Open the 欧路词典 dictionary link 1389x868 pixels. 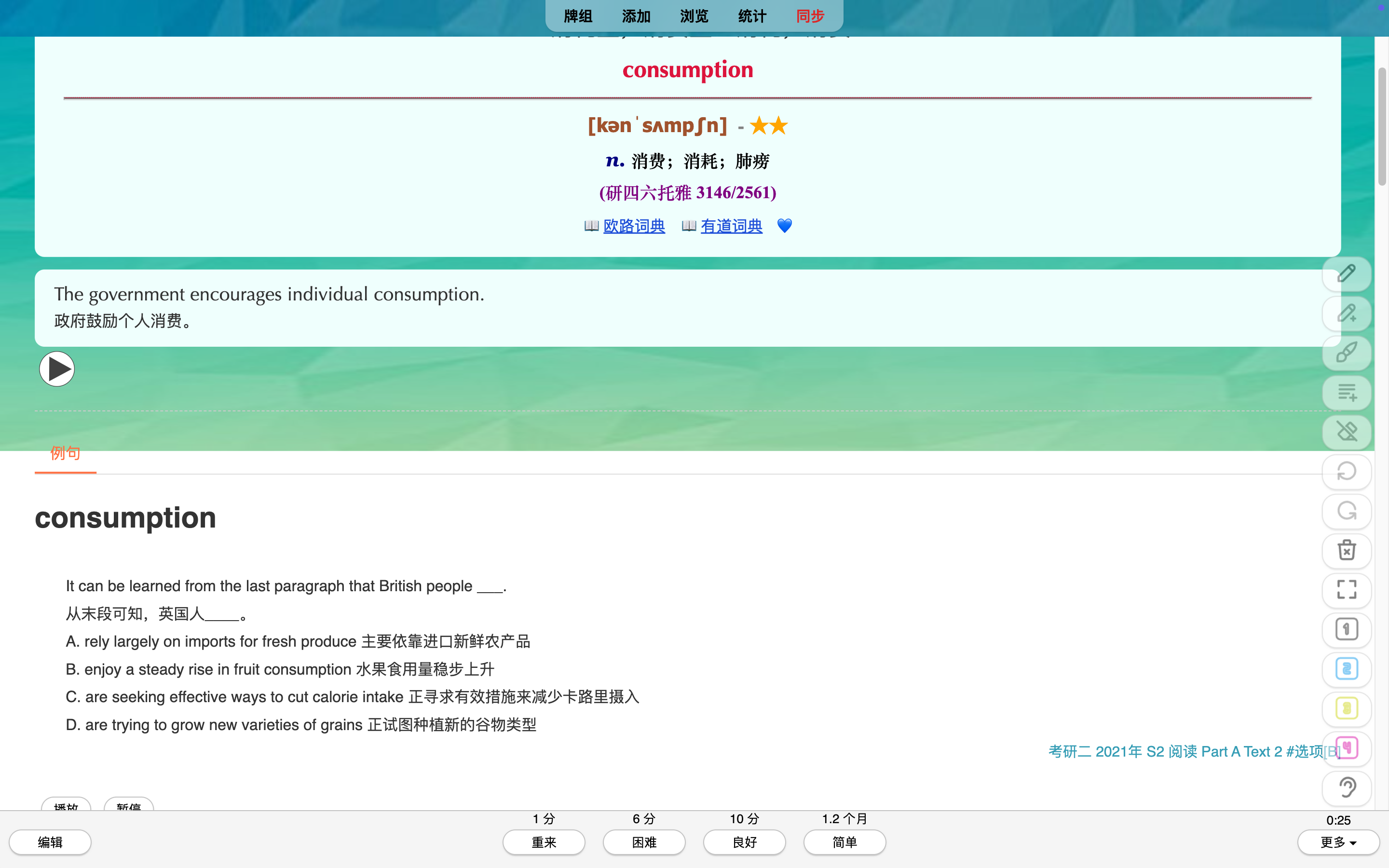tap(634, 226)
